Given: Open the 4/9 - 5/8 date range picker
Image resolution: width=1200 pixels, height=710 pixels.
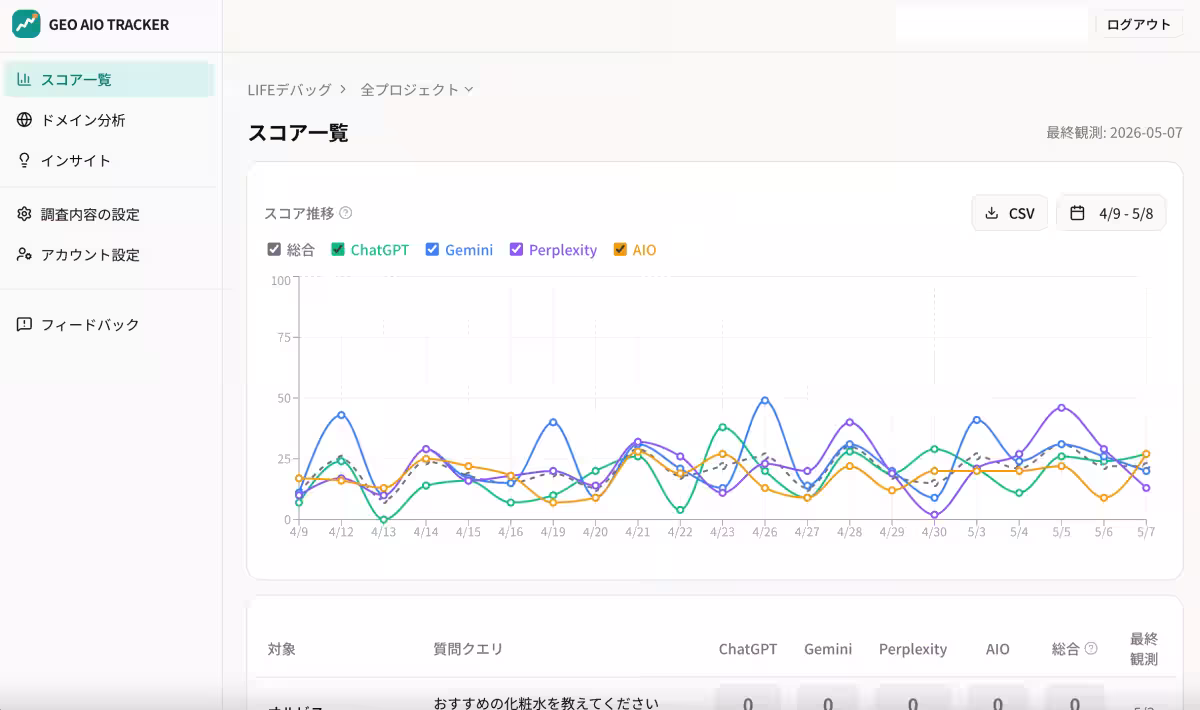Looking at the screenshot, I should click(x=1111, y=213).
